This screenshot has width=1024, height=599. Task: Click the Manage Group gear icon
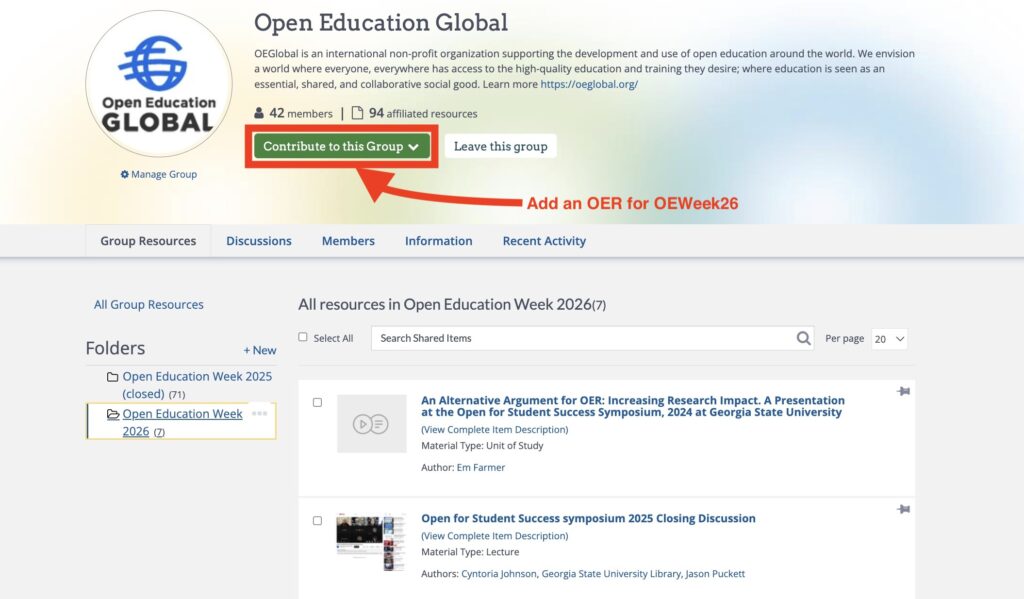pos(125,175)
